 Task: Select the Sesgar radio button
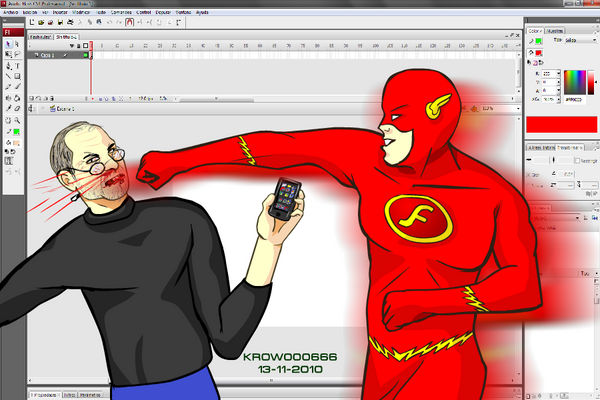(x=529, y=186)
